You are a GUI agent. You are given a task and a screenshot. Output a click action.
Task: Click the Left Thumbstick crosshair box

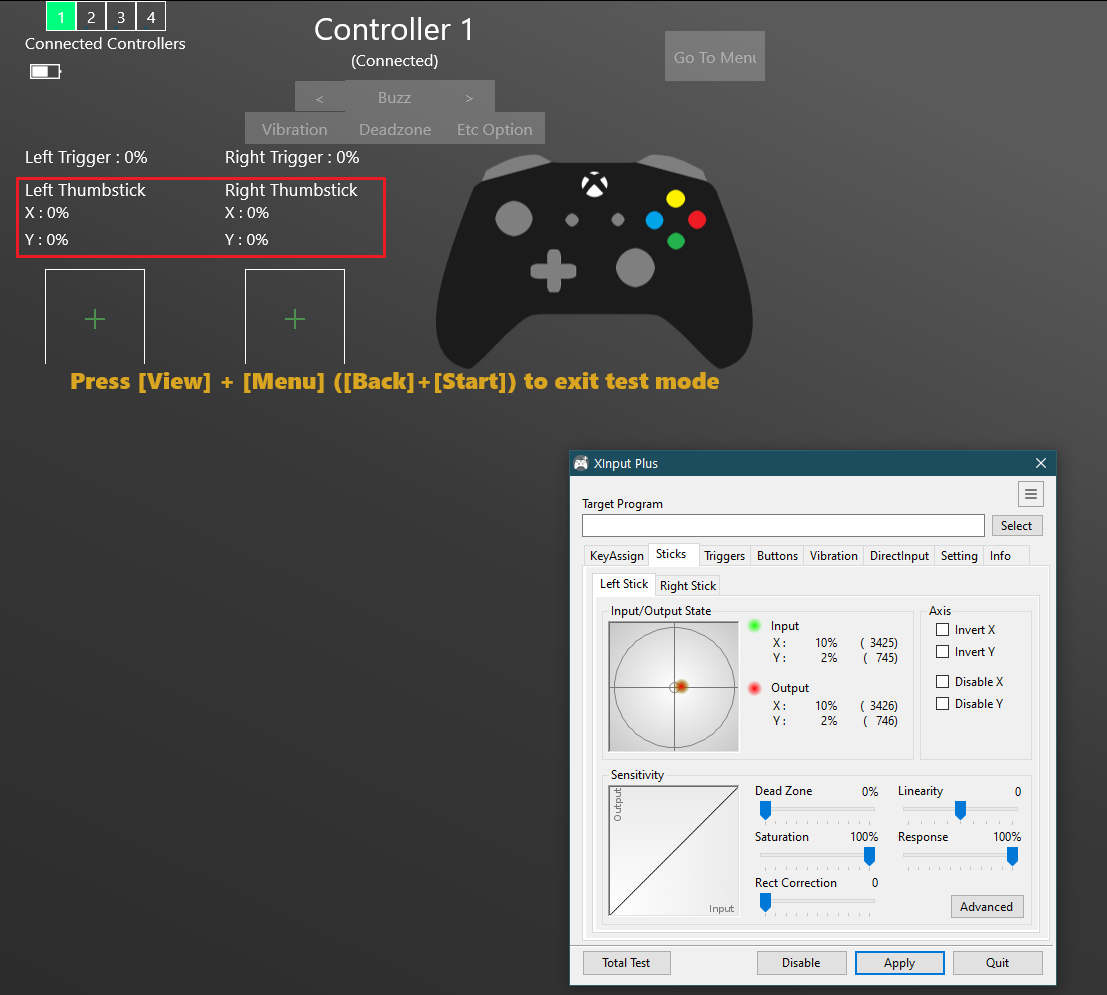coord(95,316)
